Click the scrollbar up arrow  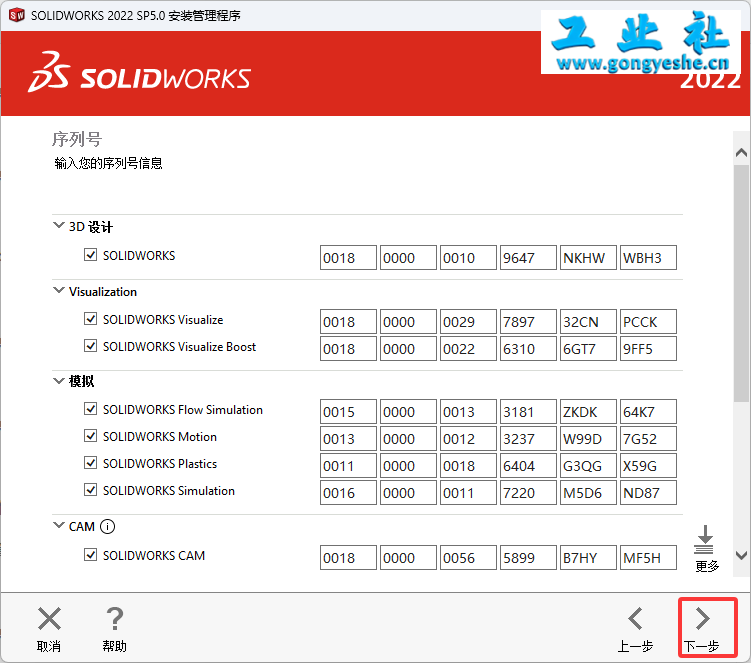pos(741,153)
